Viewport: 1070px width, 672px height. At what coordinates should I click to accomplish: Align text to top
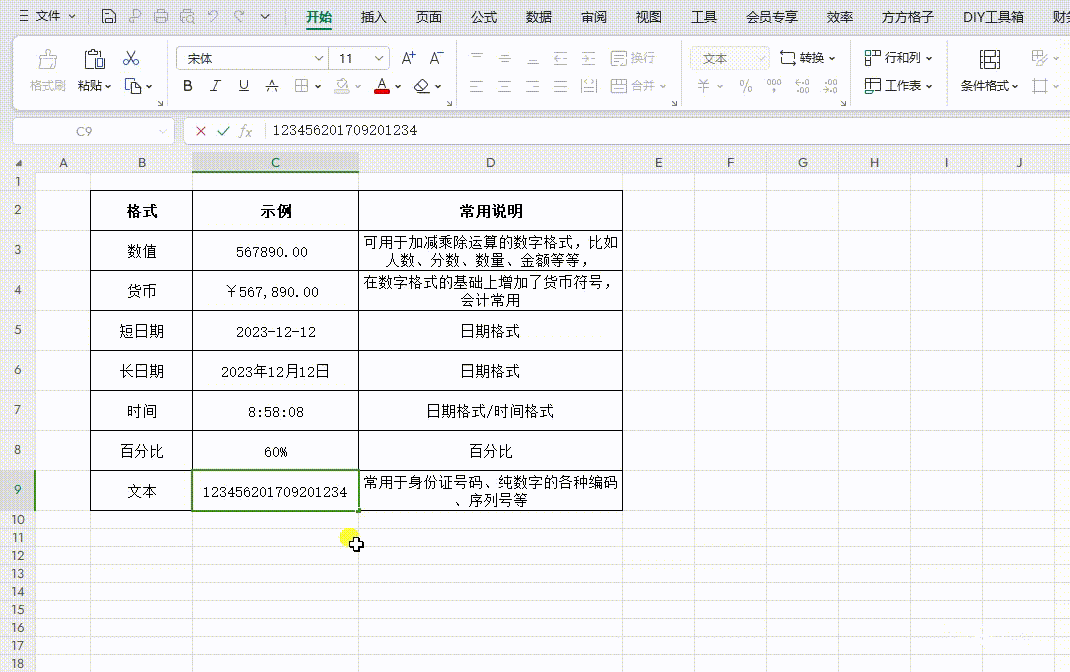coord(477,59)
